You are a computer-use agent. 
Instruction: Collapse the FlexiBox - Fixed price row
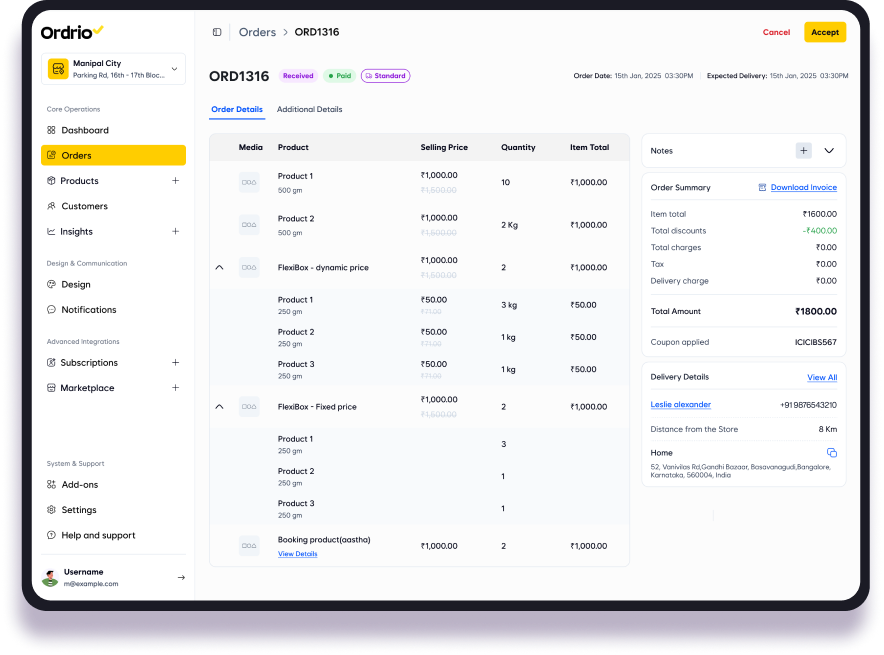pyautogui.click(x=219, y=407)
